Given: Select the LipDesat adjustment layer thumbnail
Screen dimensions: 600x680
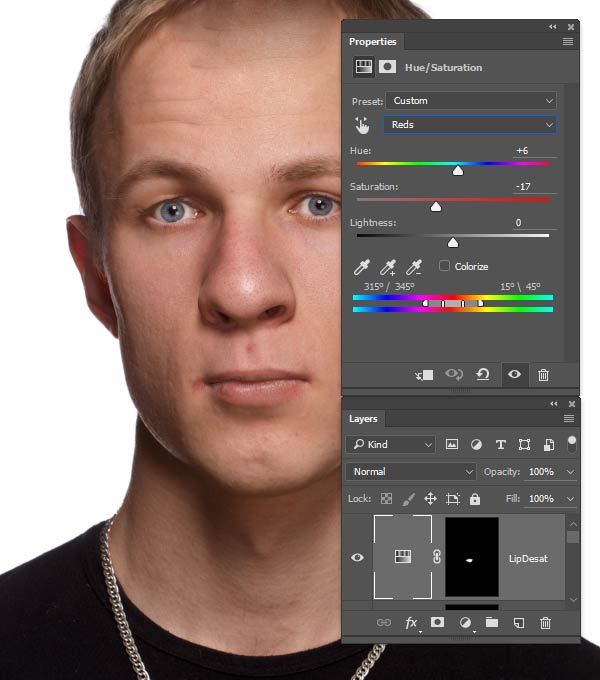Looking at the screenshot, I should (x=403, y=557).
